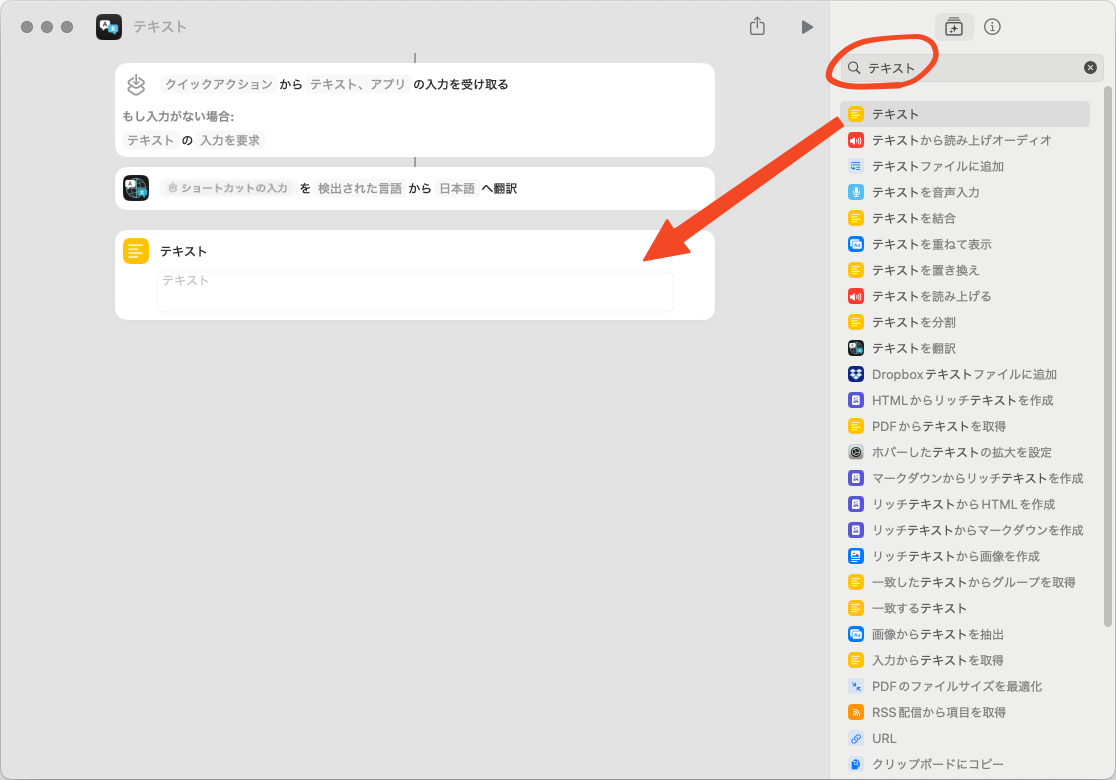
Task: Run the shortcut with the play button
Action: tap(806, 27)
